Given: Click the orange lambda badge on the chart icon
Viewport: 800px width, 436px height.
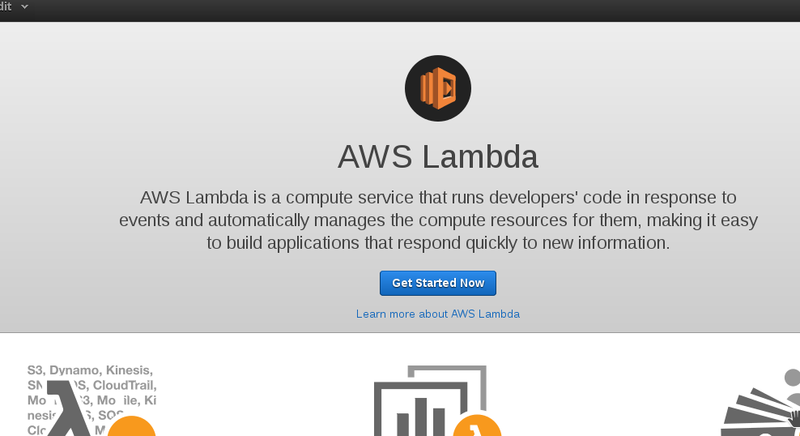Looking at the screenshot, I should 477,426.
